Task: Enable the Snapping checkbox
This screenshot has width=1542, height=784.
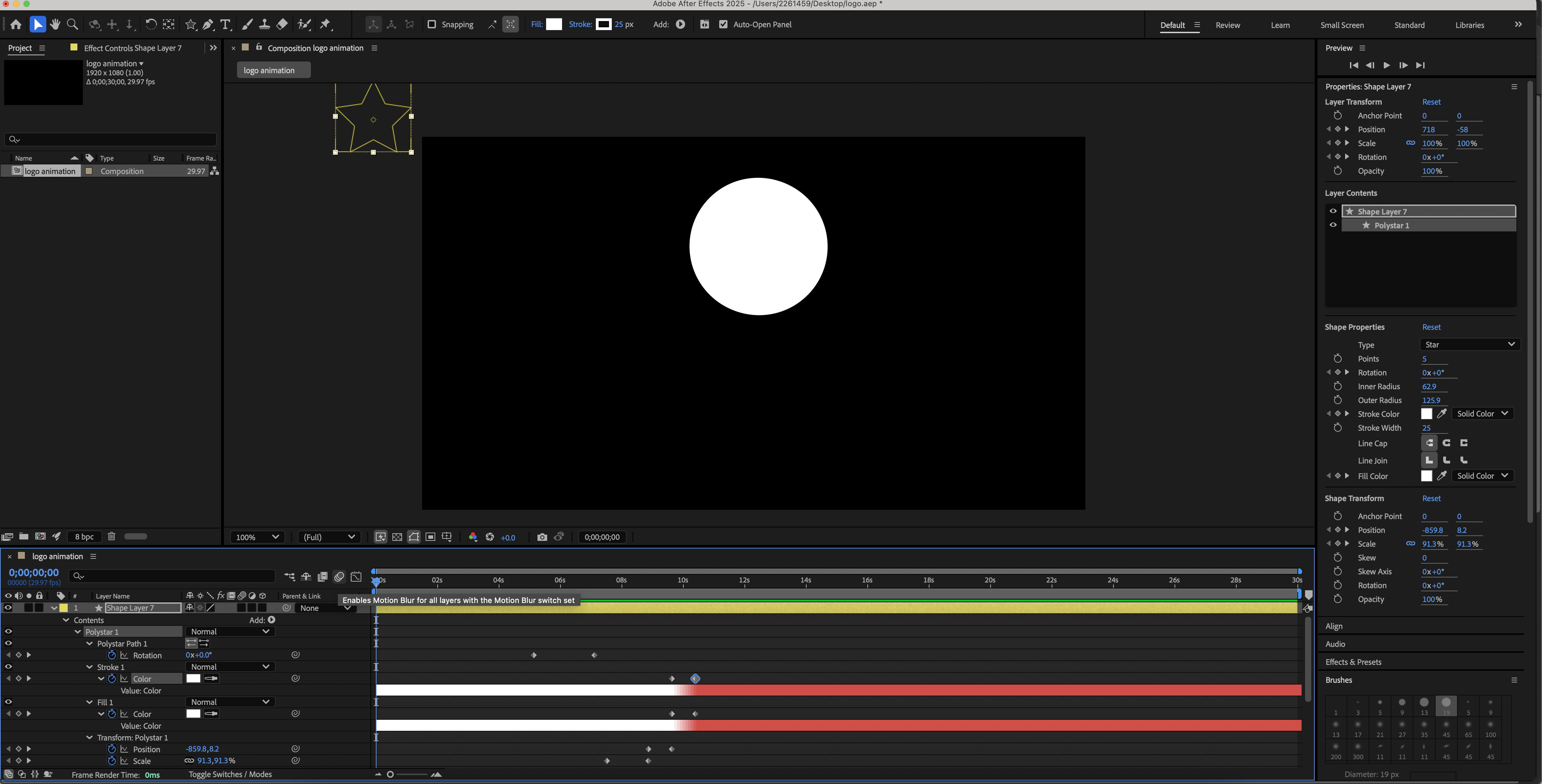Action: point(431,25)
